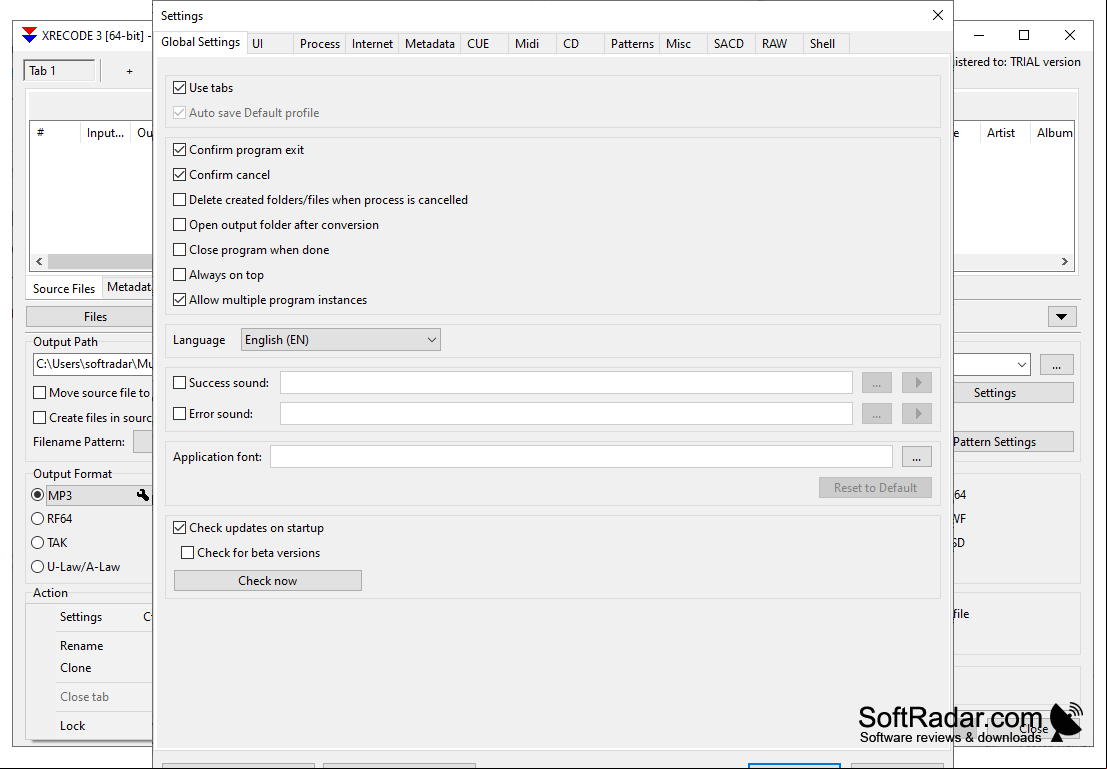Screen dimensions: 1107x769
Task: Click Reset to Default font button
Action: pos(875,488)
